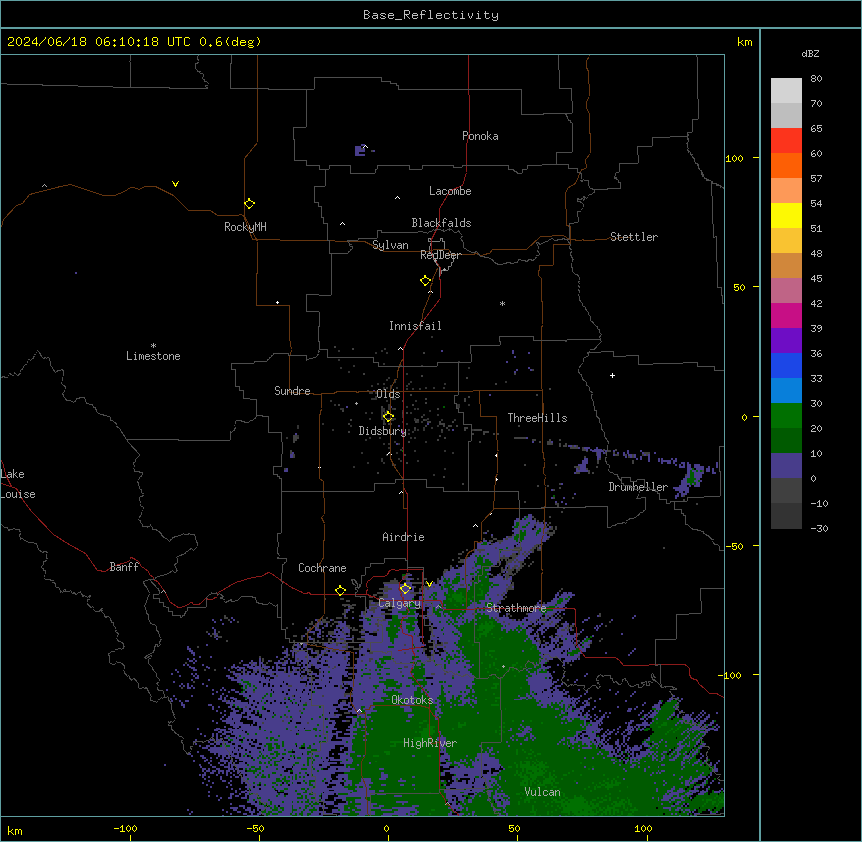Click the Innisfail city label
Image resolution: width=862 pixels, height=842 pixels.
pyautogui.click(x=415, y=326)
